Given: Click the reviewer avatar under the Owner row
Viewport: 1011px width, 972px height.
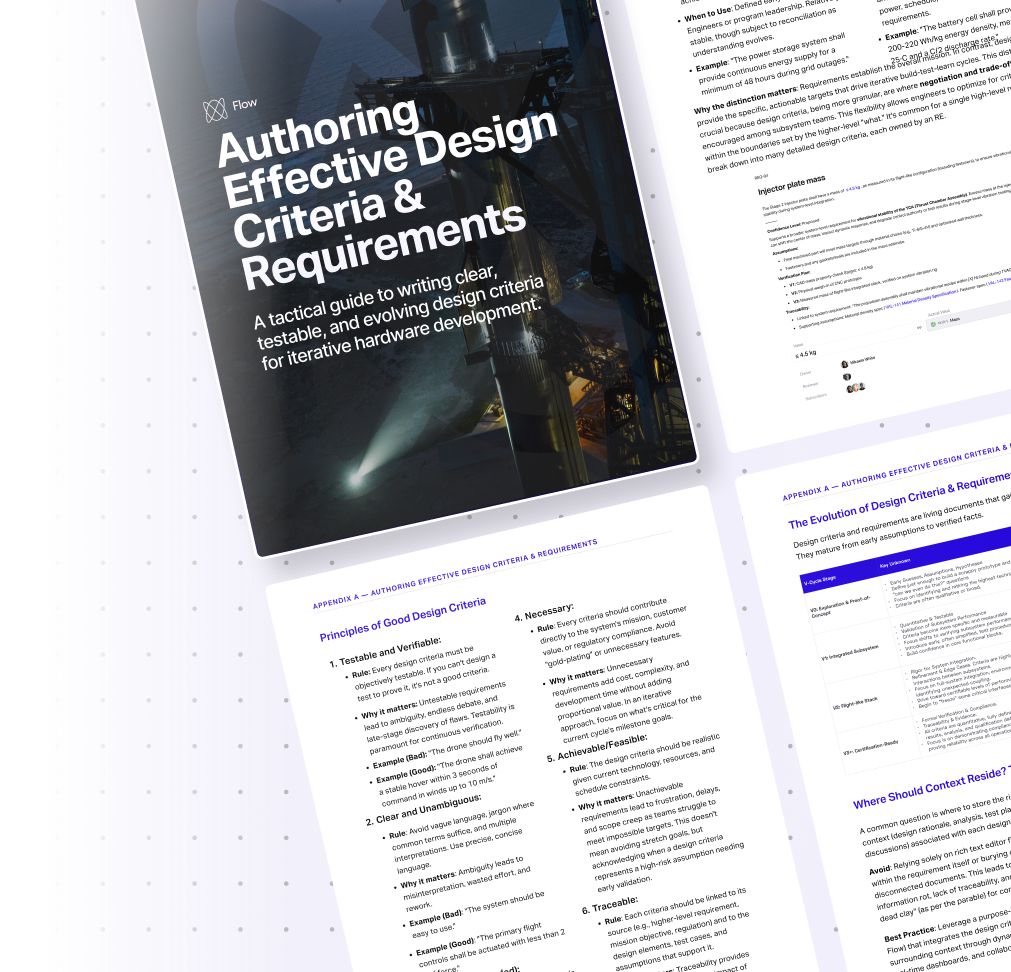Looking at the screenshot, I should [845, 377].
